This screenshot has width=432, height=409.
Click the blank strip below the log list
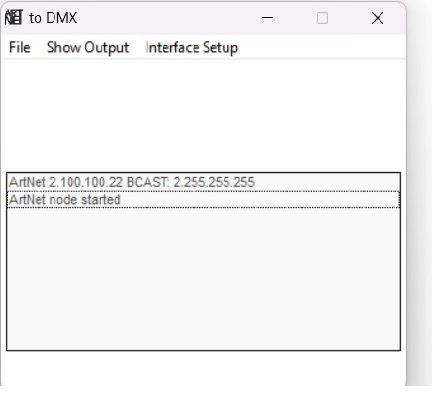(x=203, y=367)
